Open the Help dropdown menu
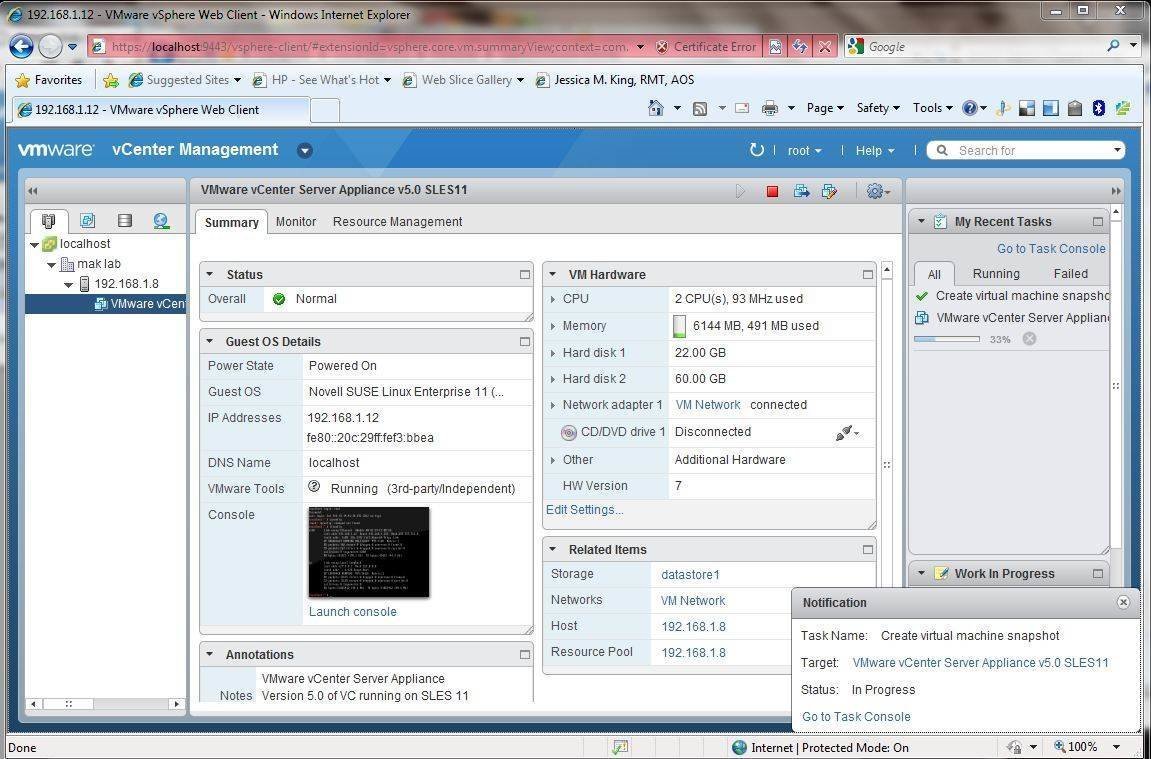Viewport: 1151px width, 759px height. [875, 150]
